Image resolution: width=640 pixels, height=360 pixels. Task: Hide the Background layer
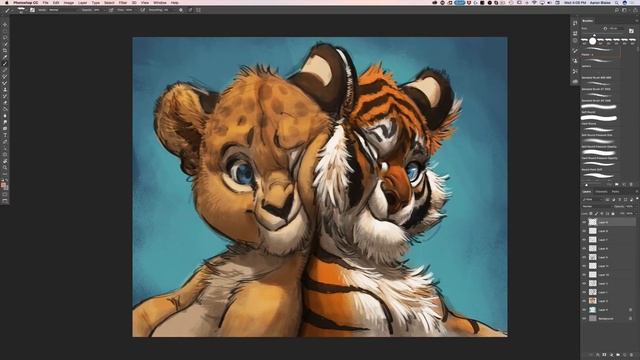point(584,318)
